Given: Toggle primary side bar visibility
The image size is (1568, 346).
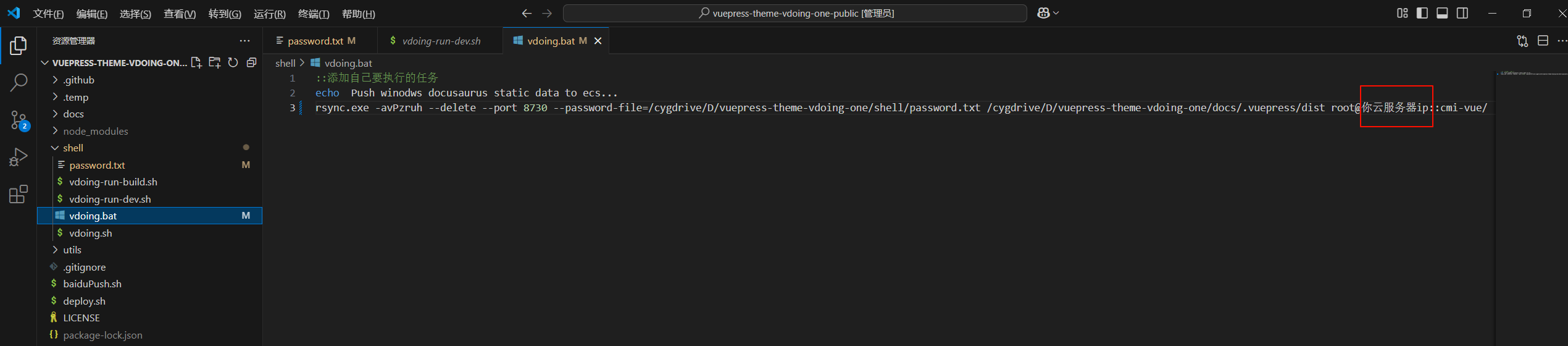Looking at the screenshot, I should [1422, 13].
